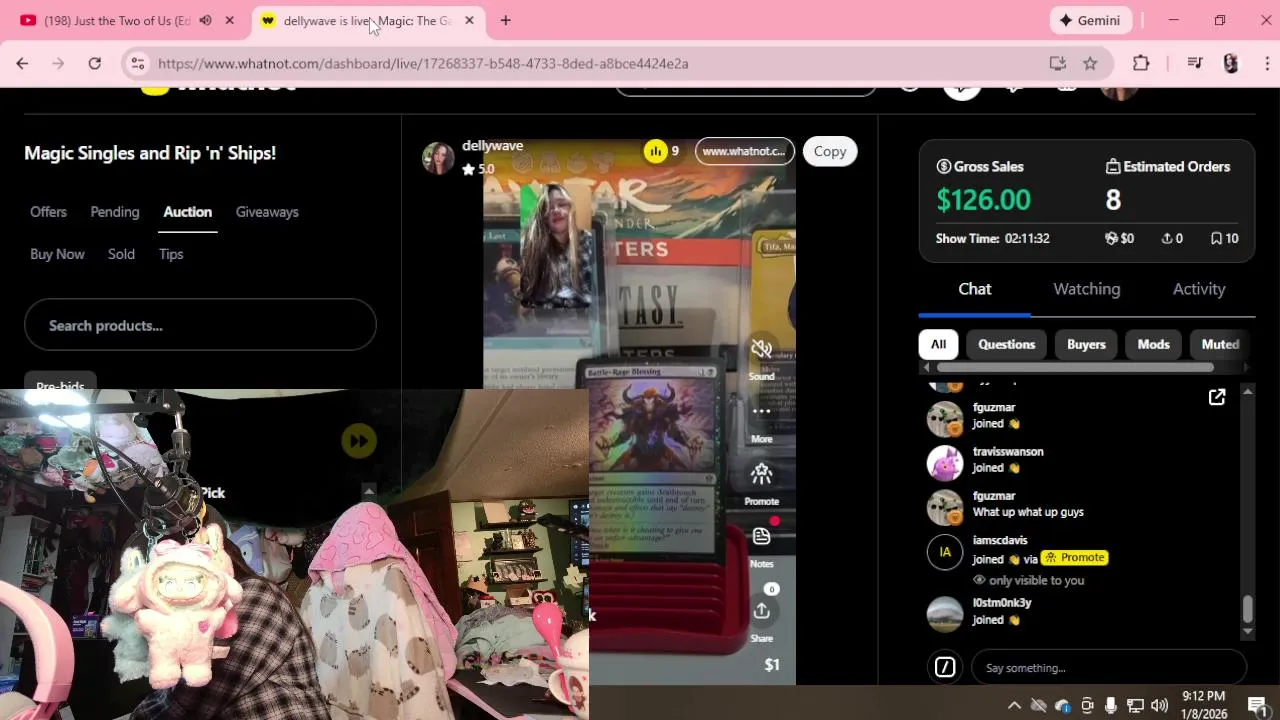Copy the show link
This screenshot has height=720, width=1280.
click(x=830, y=151)
